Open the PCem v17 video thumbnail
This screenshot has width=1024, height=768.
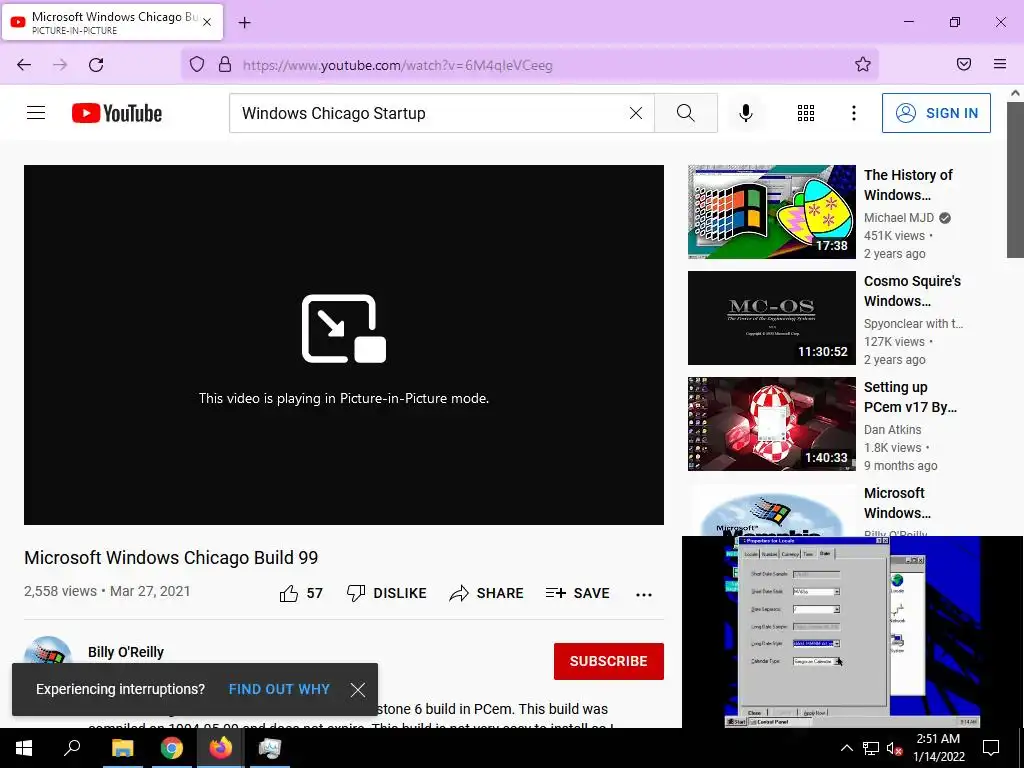(x=771, y=423)
